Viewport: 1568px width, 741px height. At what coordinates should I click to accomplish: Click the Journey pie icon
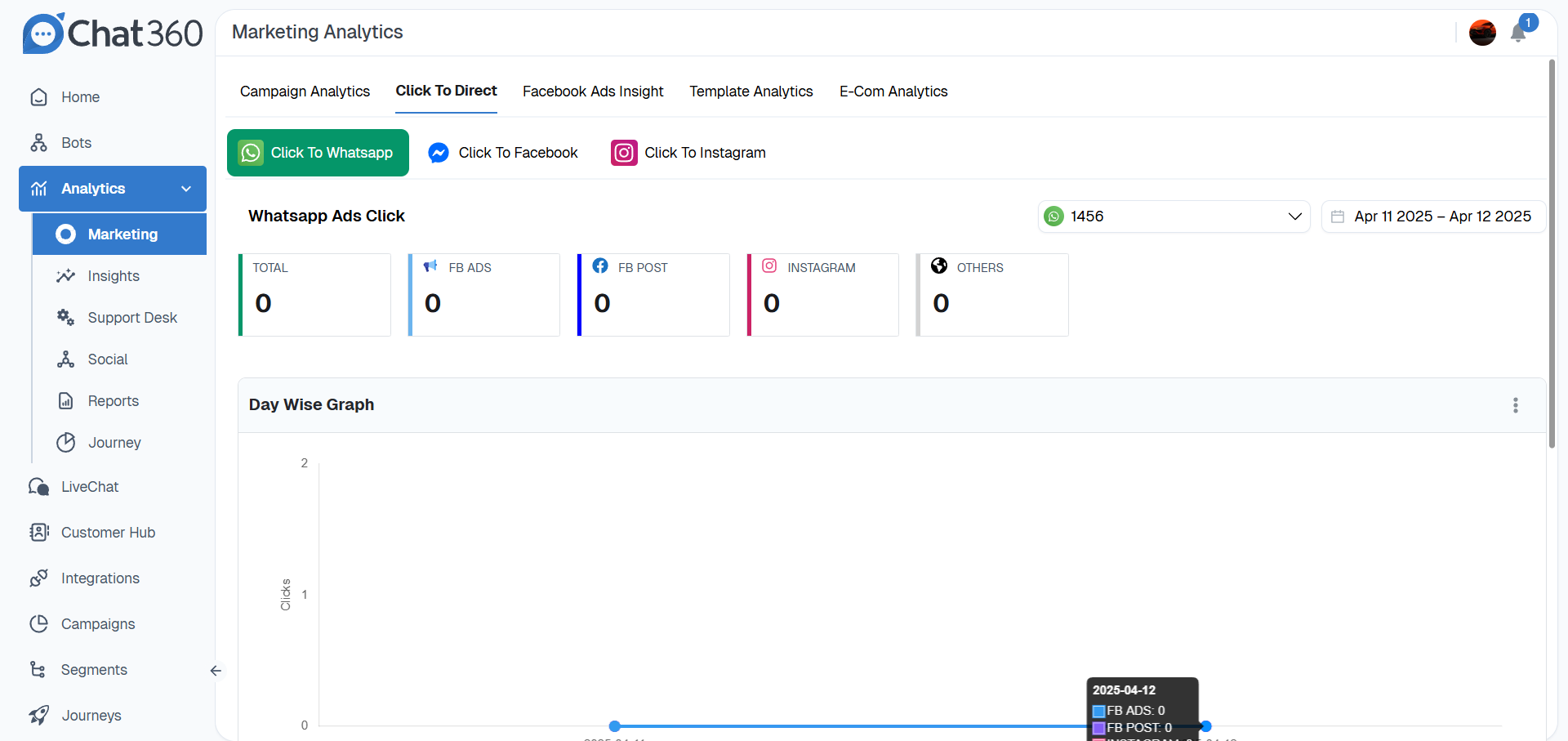[65, 443]
